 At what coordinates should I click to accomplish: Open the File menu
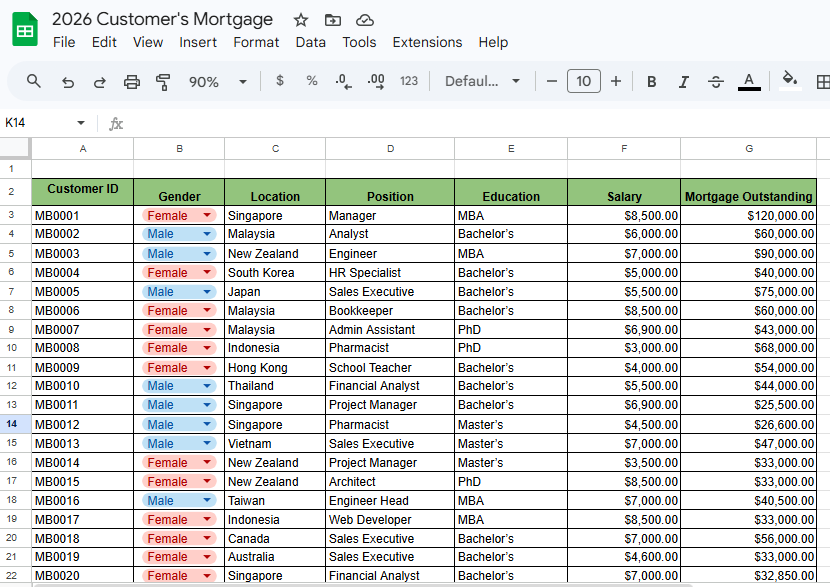[x=64, y=42]
